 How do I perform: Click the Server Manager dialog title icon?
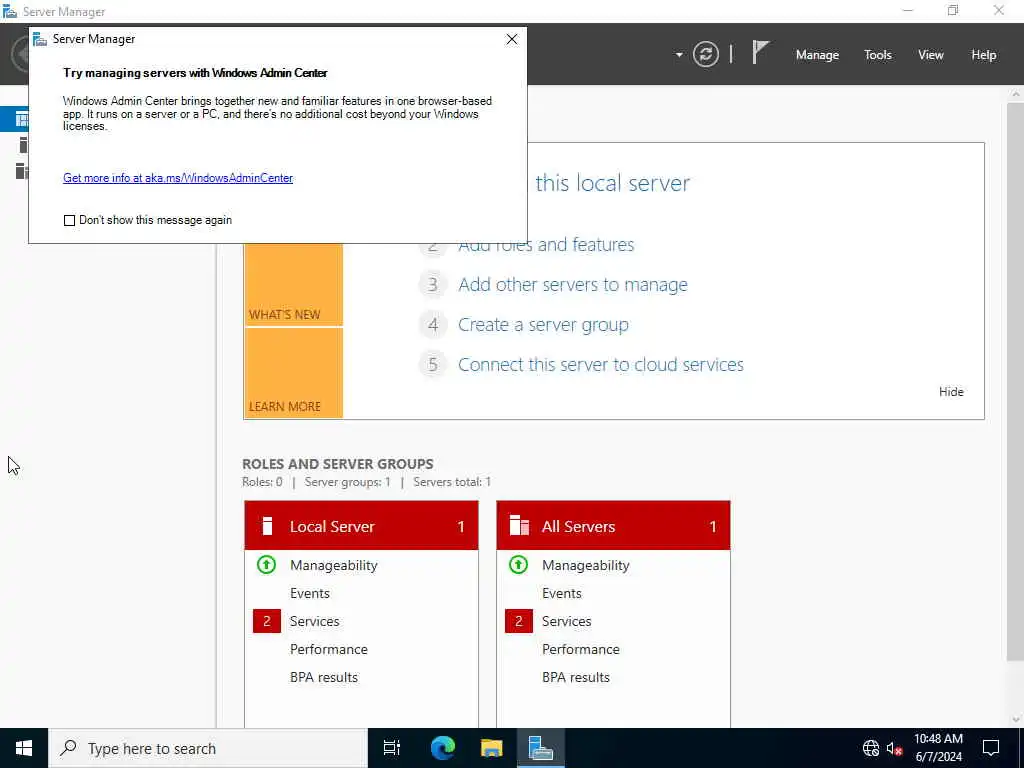pos(40,39)
